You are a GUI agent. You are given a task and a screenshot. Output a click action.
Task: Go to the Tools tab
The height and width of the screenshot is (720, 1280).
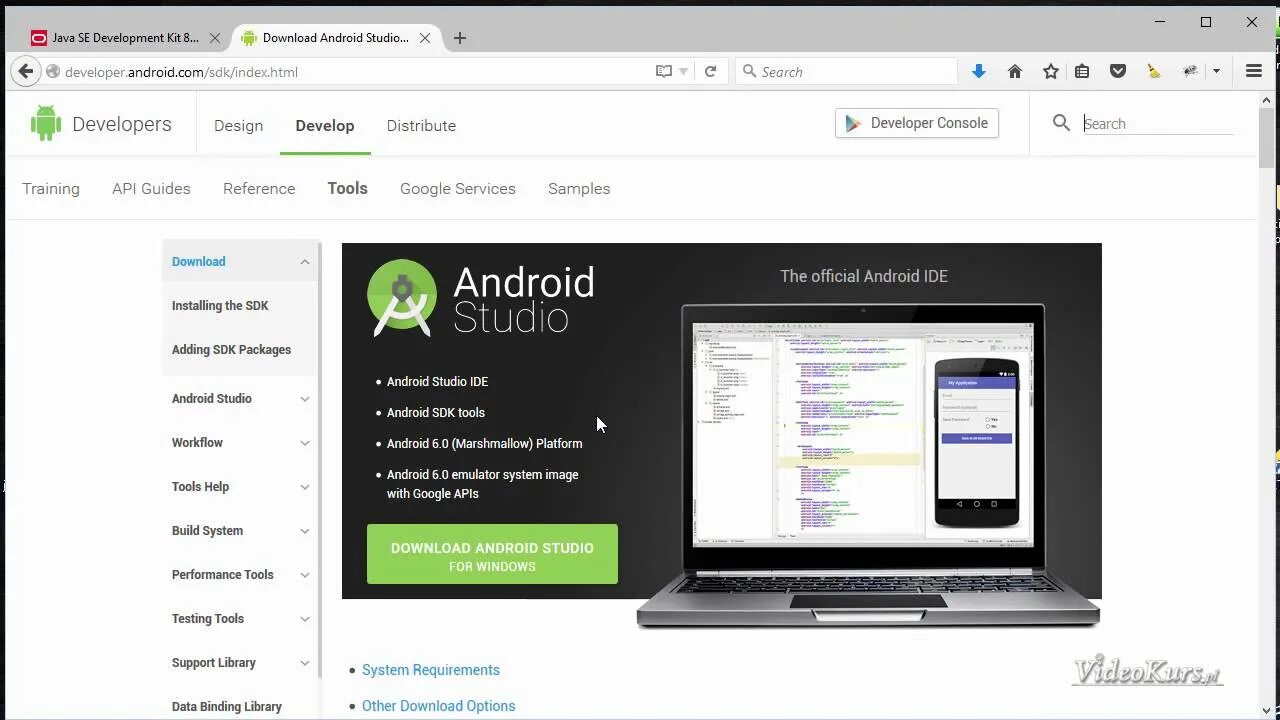click(x=348, y=189)
